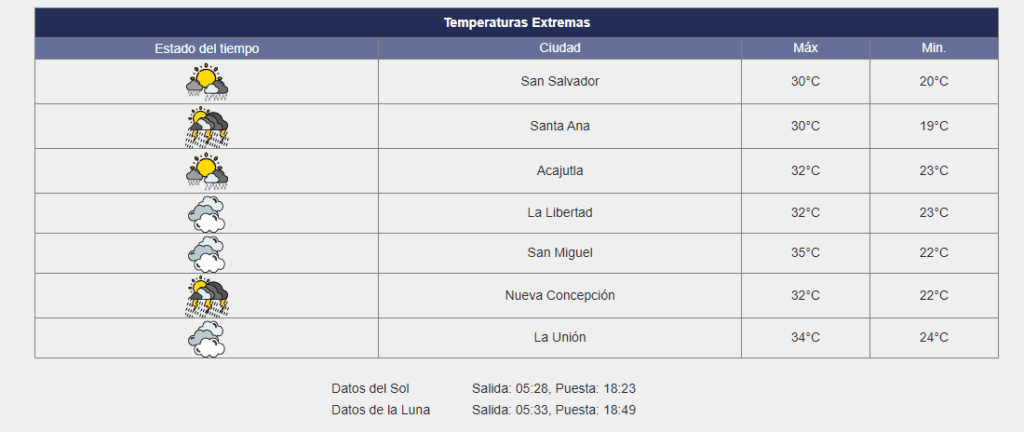Click La Unión's 24°C minimum temperature
Viewport: 1024px width, 432px height.
934,338
